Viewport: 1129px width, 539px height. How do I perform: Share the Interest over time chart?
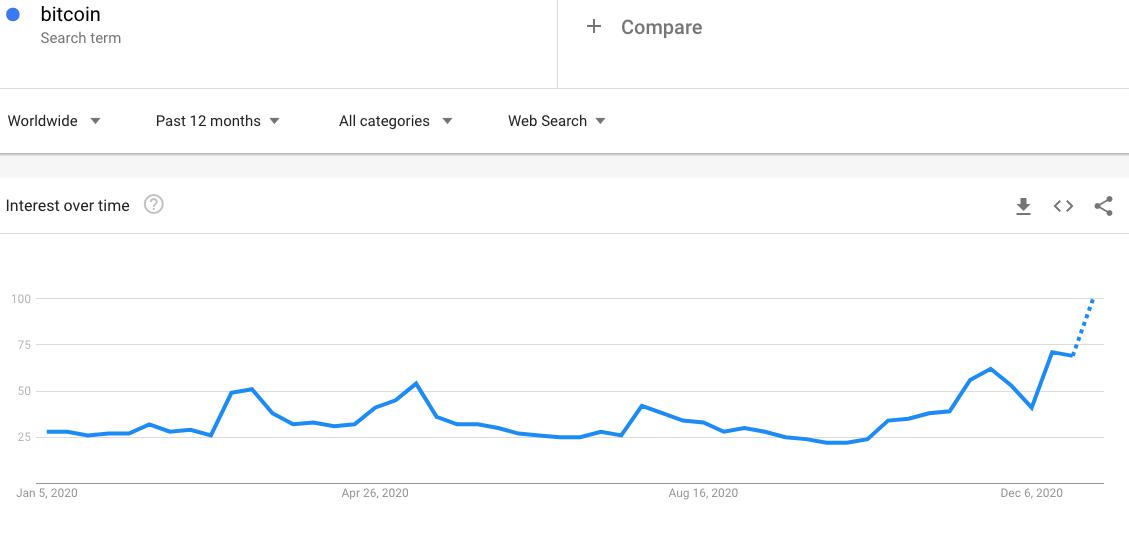(x=1103, y=206)
